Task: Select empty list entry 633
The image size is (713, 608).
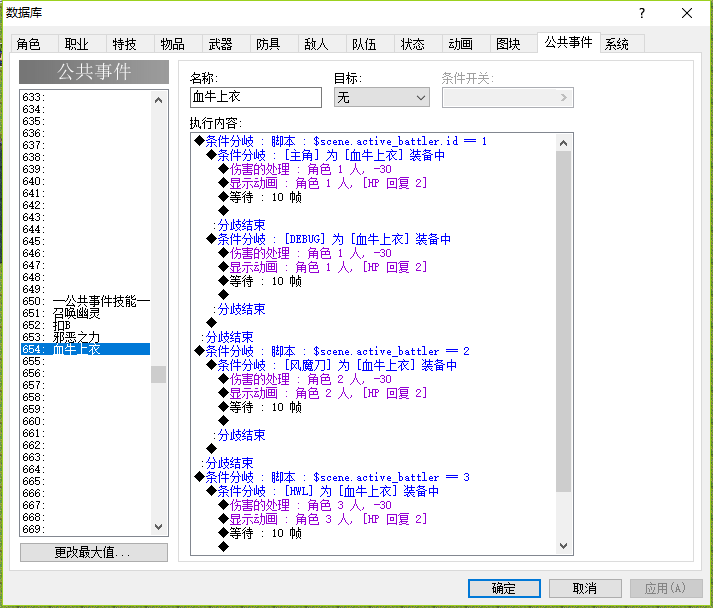Action: (x=86, y=97)
